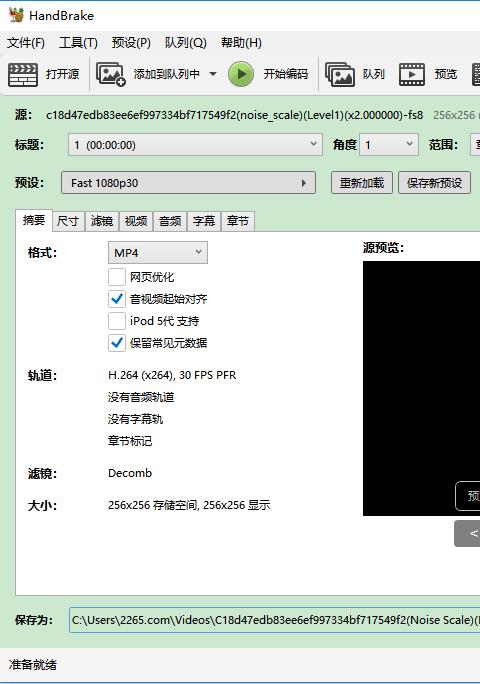Click the 队列 toolbar label
Screen dimensions: 480x684
(x=374, y=74)
